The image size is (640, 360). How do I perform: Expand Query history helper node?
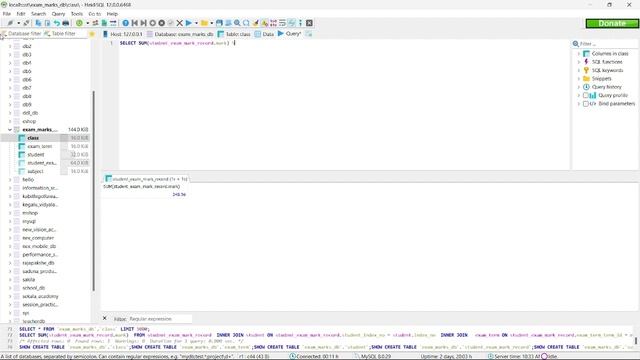pyautogui.click(x=579, y=87)
